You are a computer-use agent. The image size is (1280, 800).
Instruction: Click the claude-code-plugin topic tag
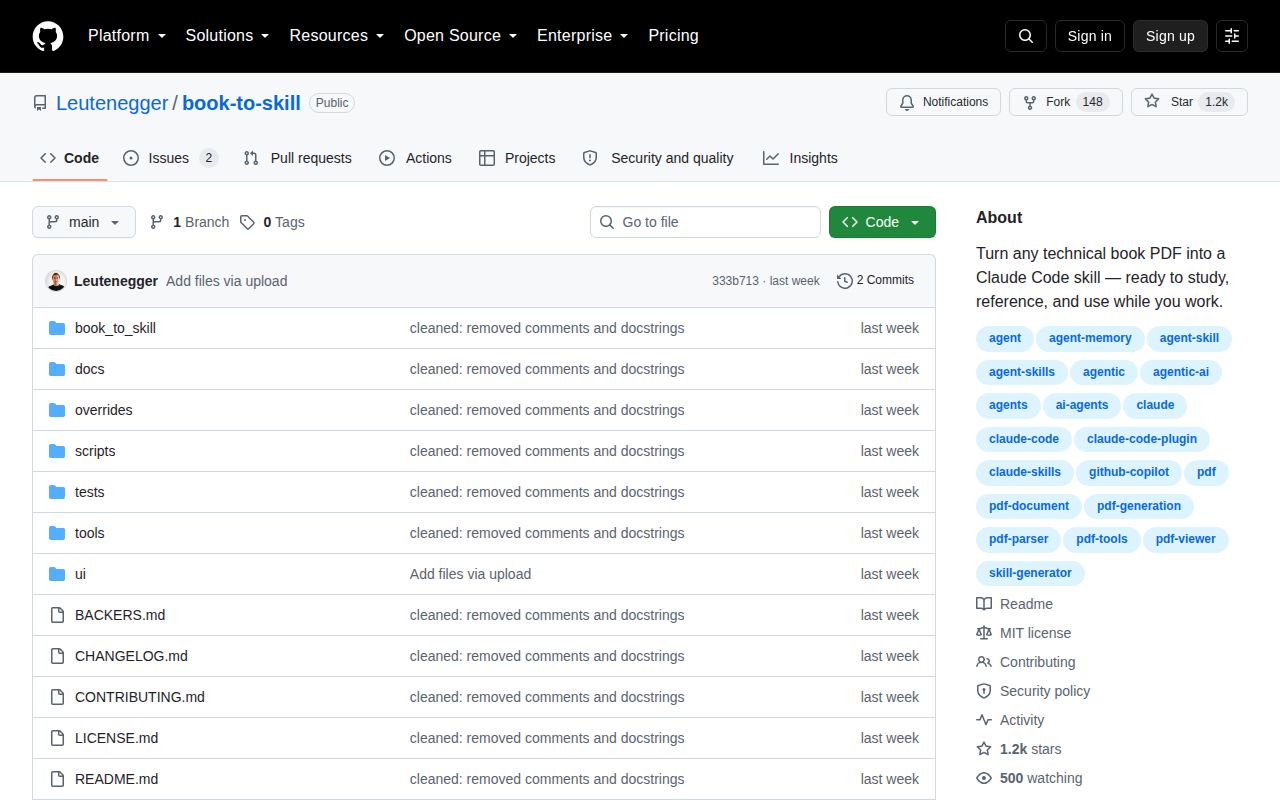[x=1142, y=439]
